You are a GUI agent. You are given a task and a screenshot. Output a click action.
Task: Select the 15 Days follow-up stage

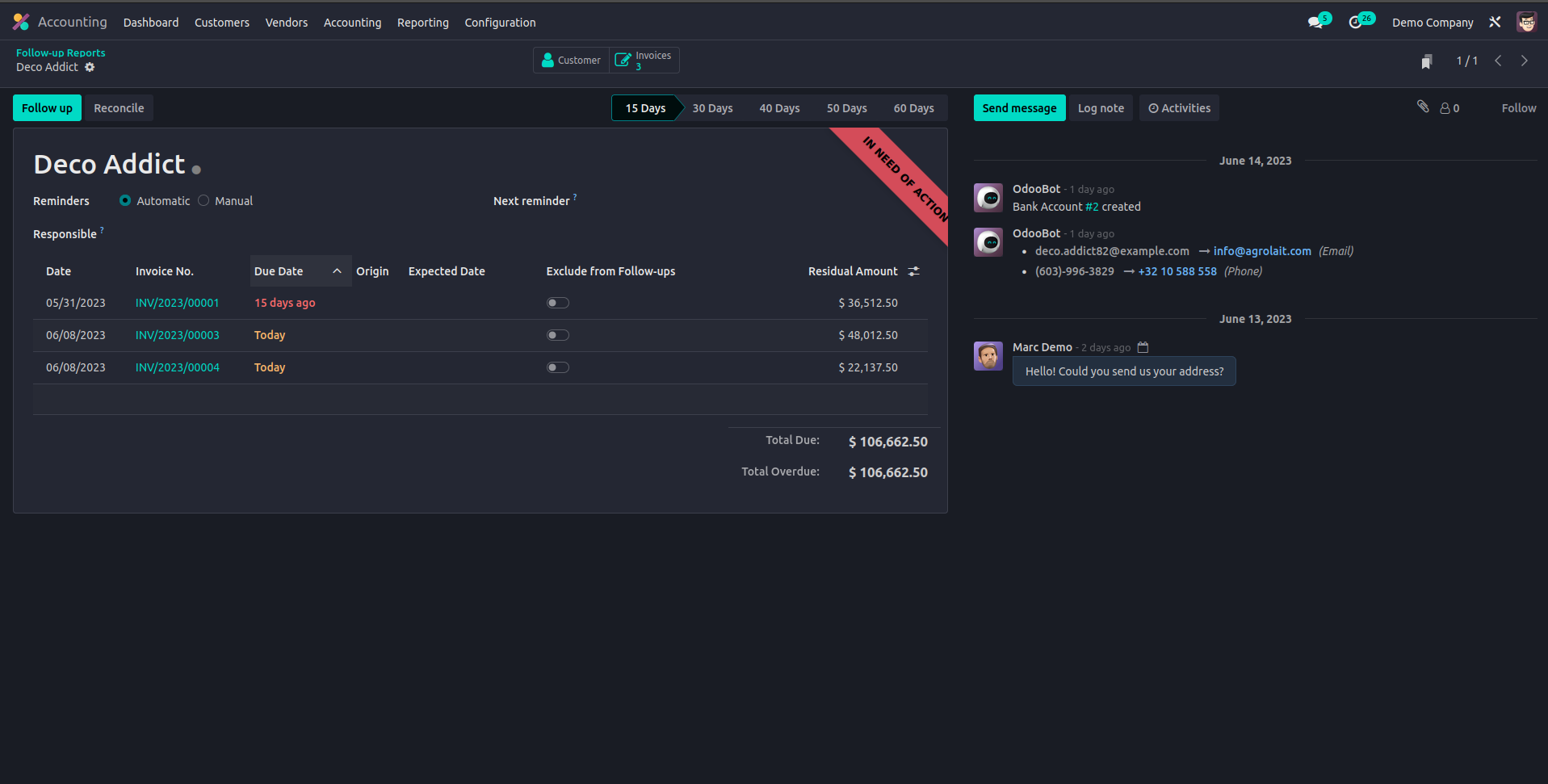645,108
